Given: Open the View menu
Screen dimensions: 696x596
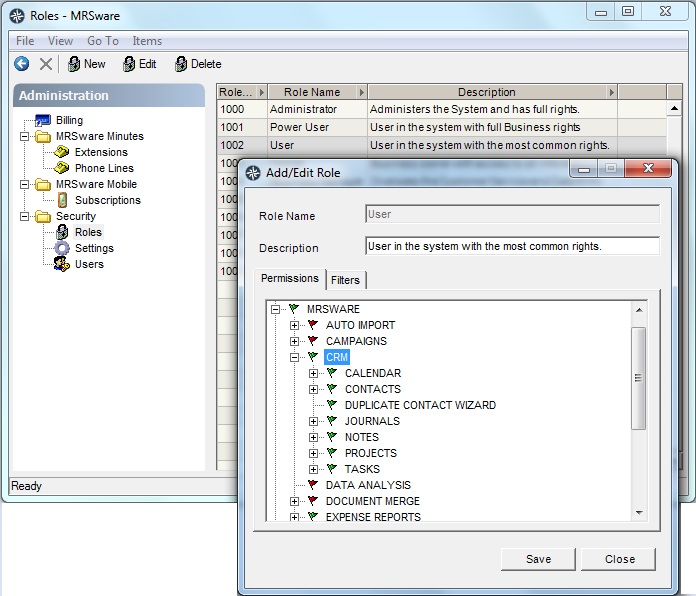Looking at the screenshot, I should click(60, 41).
